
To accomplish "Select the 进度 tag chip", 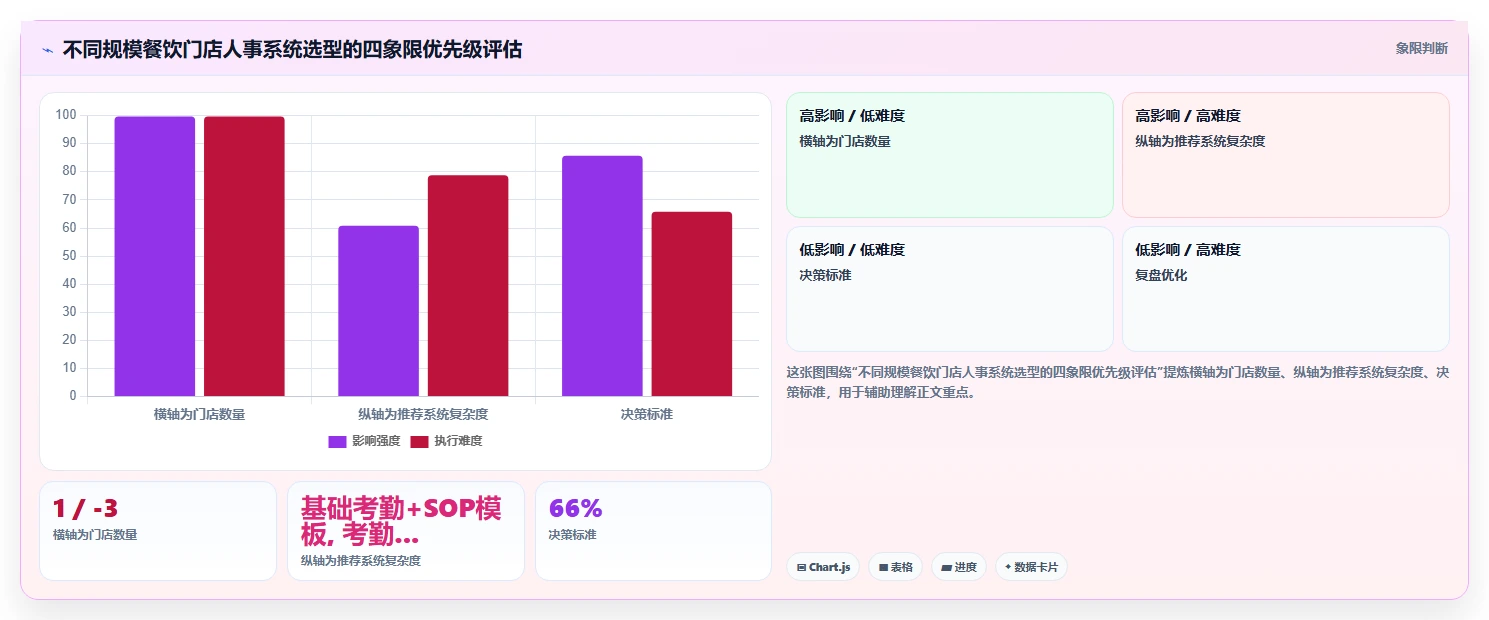I will [x=959, y=567].
